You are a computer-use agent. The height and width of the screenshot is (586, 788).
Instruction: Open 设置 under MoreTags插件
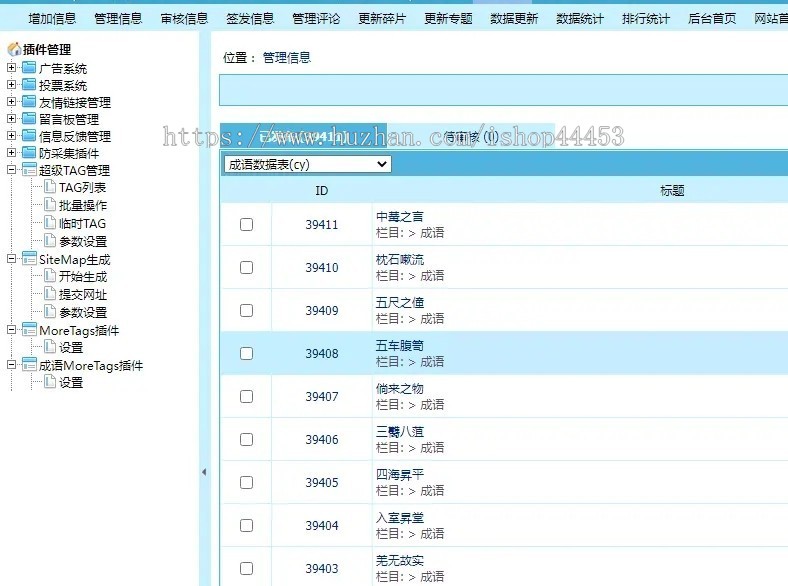(71, 347)
